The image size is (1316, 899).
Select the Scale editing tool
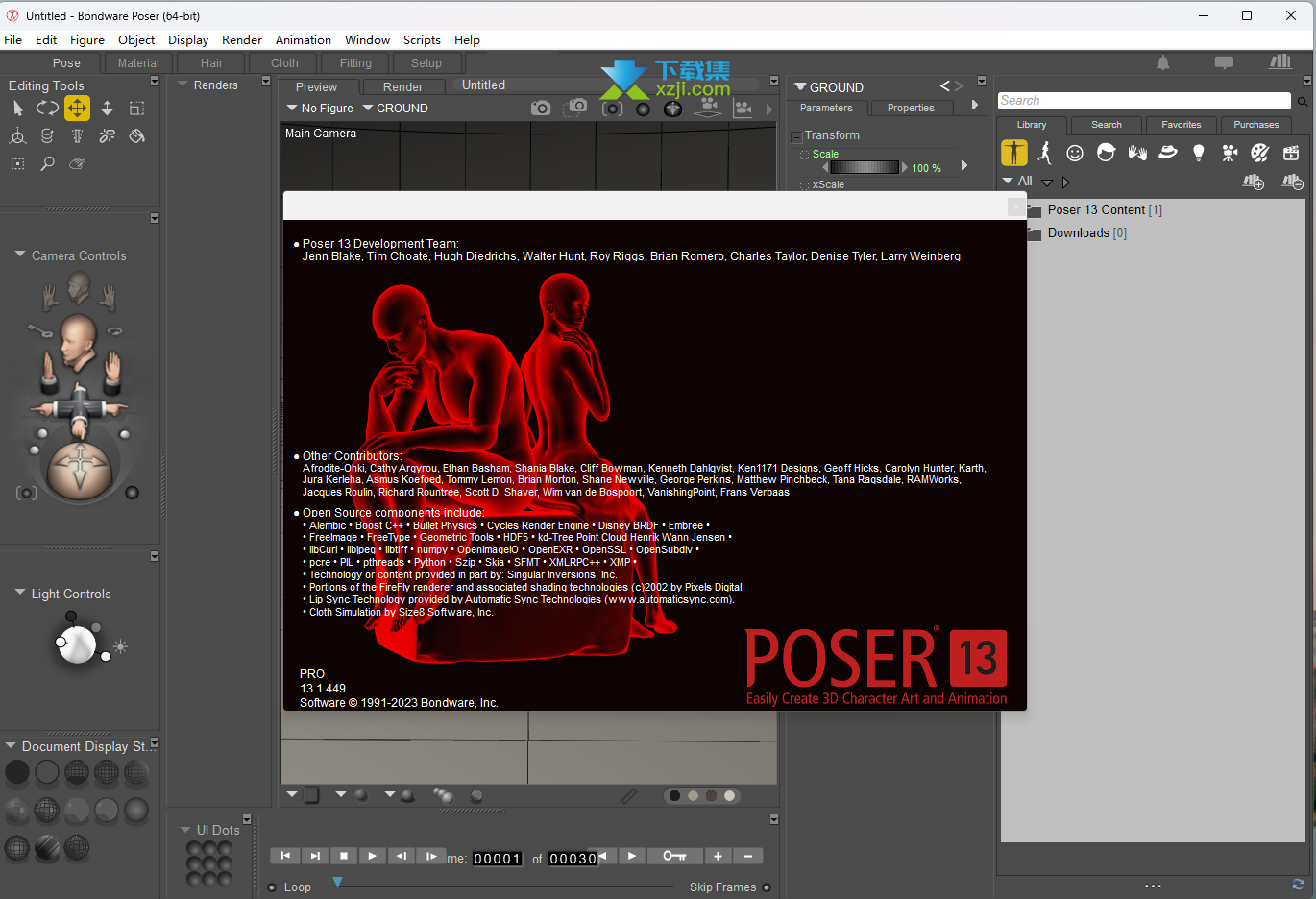pos(136,109)
